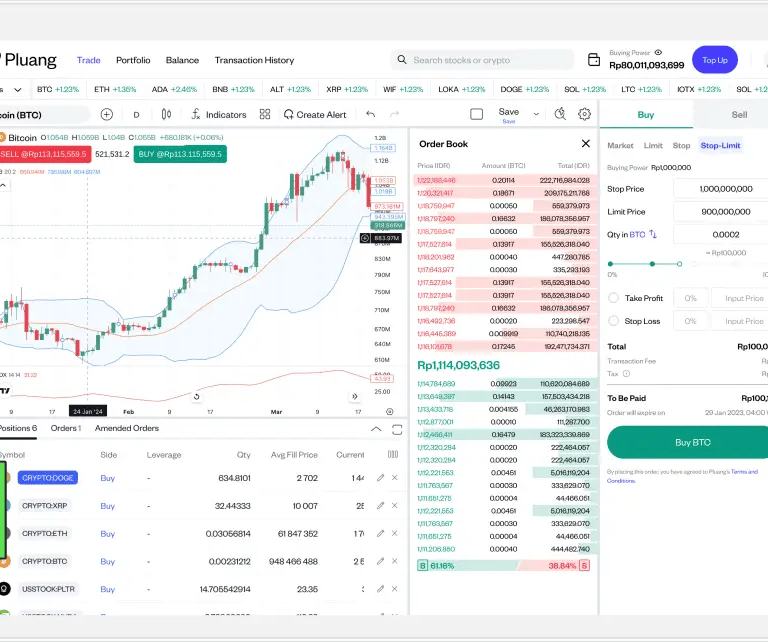Open the Orders 1 tab
This screenshot has height=642, width=768.
(66, 428)
